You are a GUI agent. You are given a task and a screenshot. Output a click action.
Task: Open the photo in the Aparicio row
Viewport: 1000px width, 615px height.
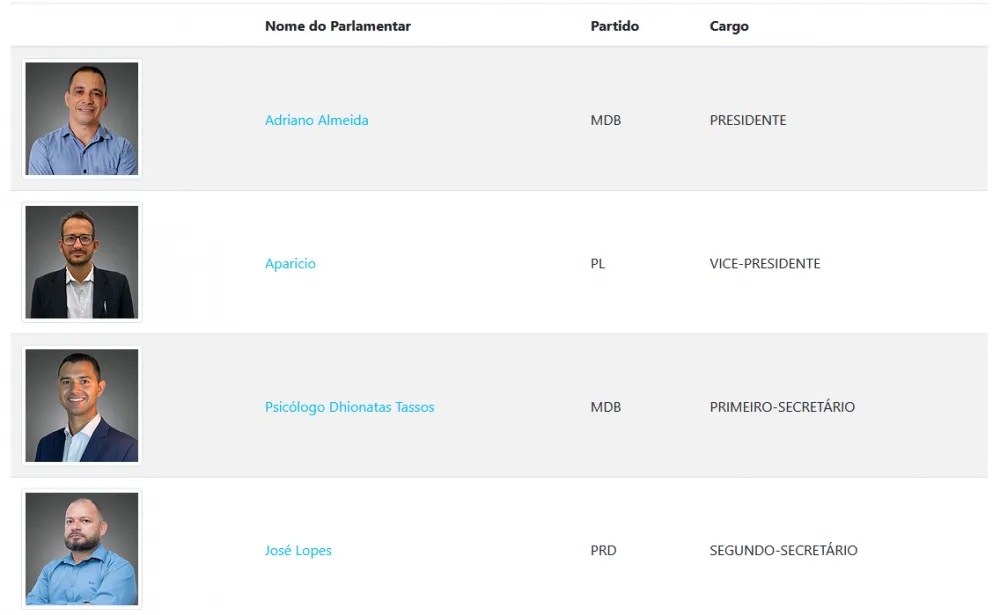click(x=82, y=262)
